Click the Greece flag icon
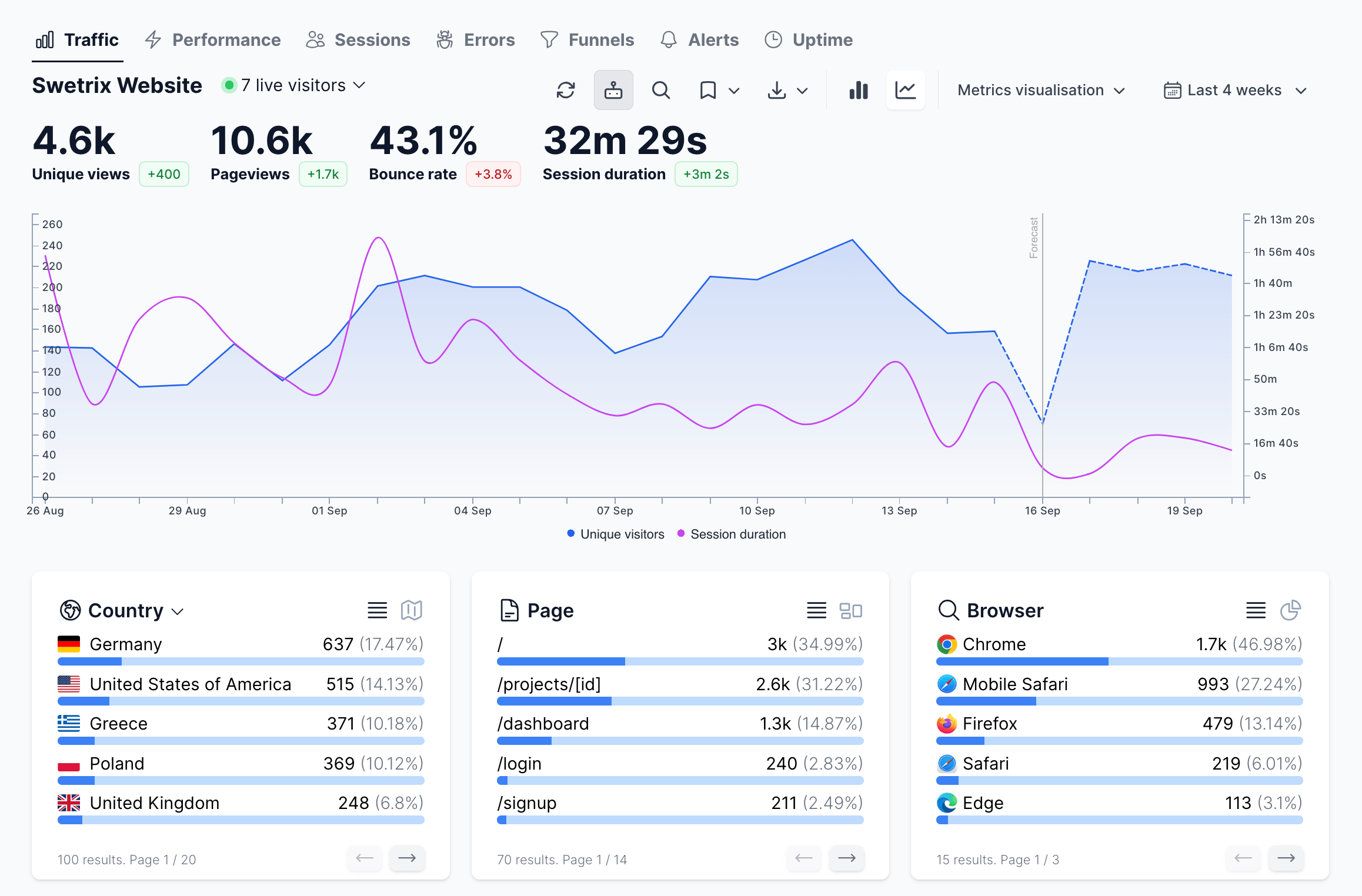The image size is (1362, 896). pos(69,723)
